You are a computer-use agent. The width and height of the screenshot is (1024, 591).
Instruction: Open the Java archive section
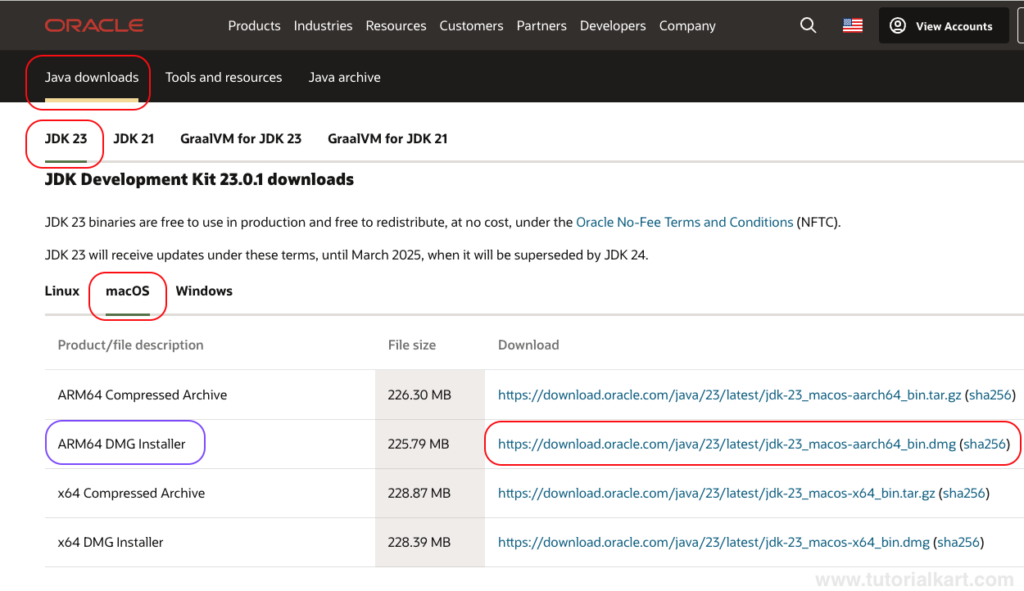344,77
